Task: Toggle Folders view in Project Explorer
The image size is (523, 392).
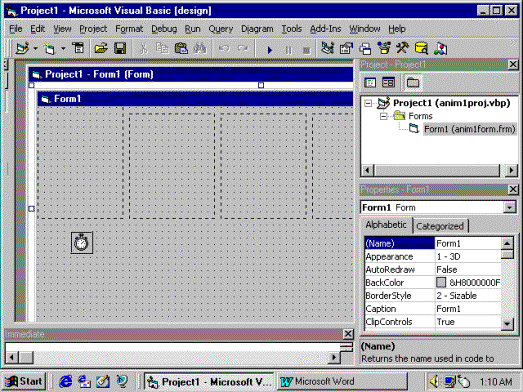Action: [x=413, y=82]
